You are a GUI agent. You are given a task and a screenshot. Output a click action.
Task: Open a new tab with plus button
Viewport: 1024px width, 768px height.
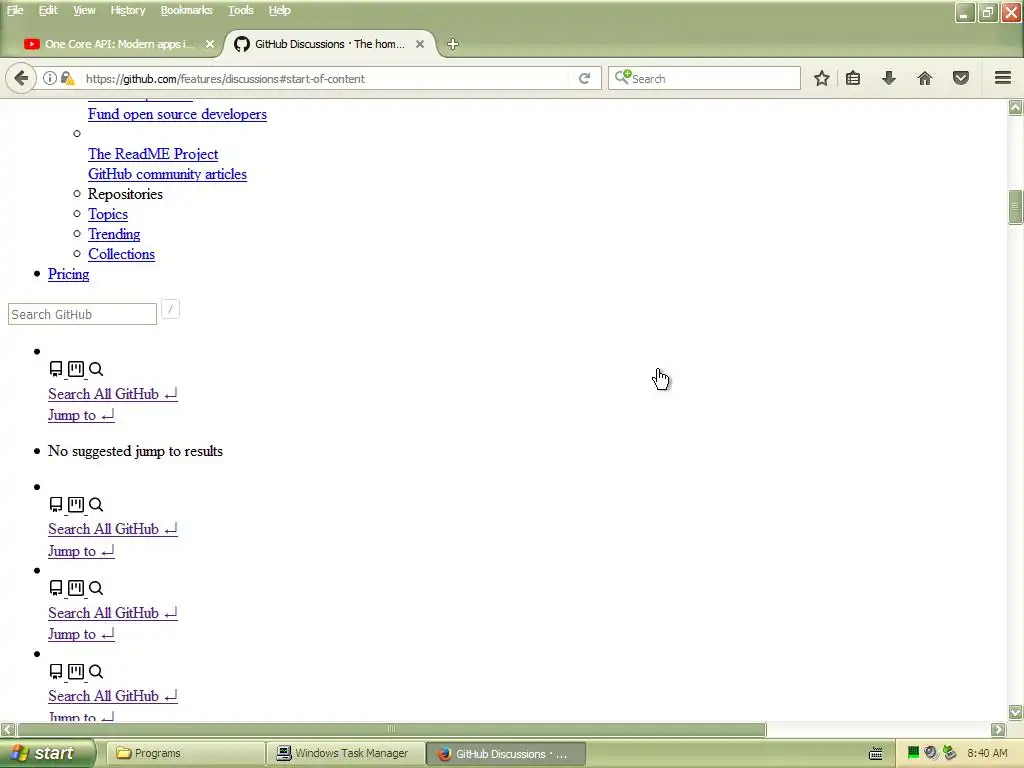[x=453, y=44]
